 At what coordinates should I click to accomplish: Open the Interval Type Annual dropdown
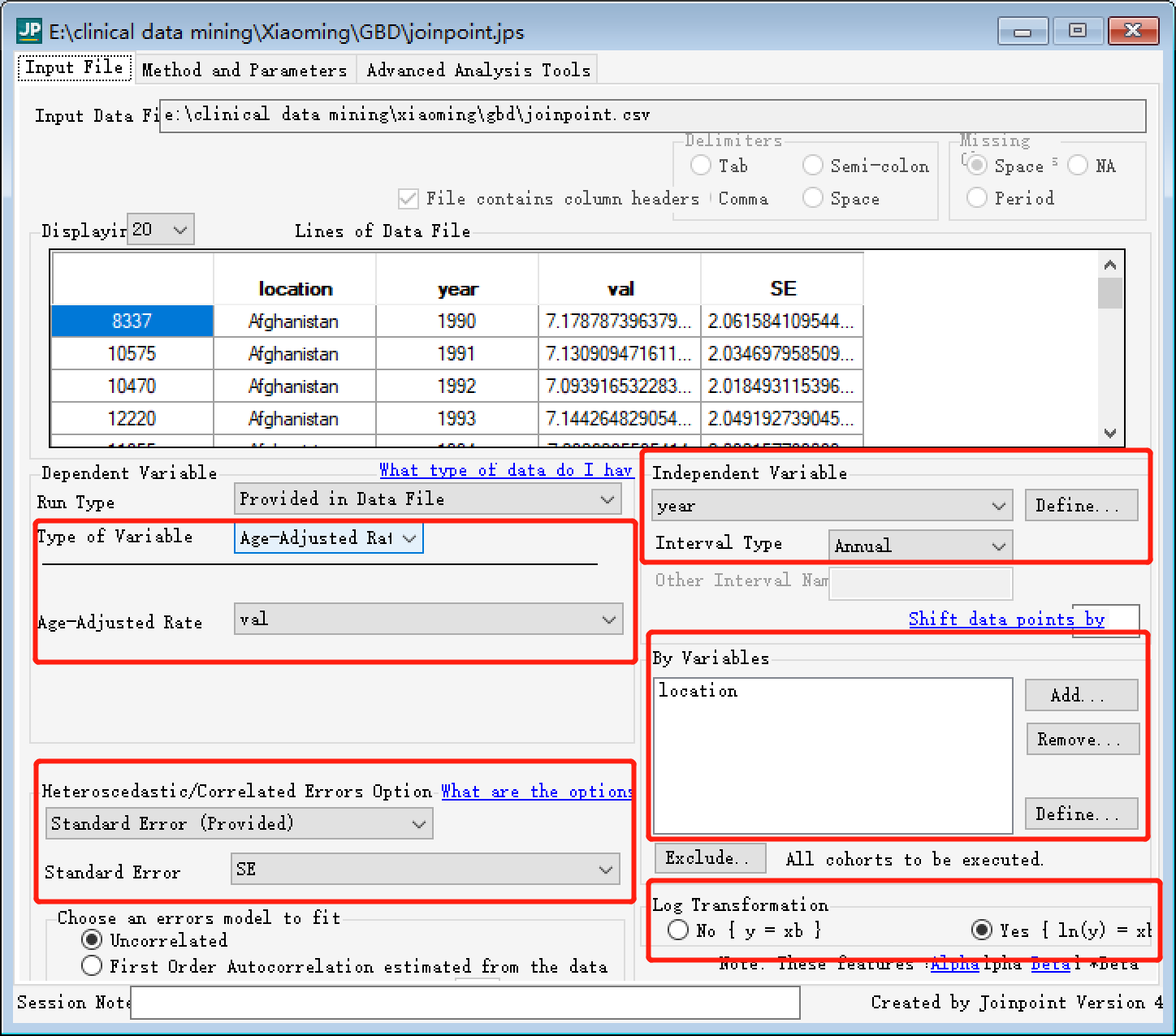click(x=921, y=546)
